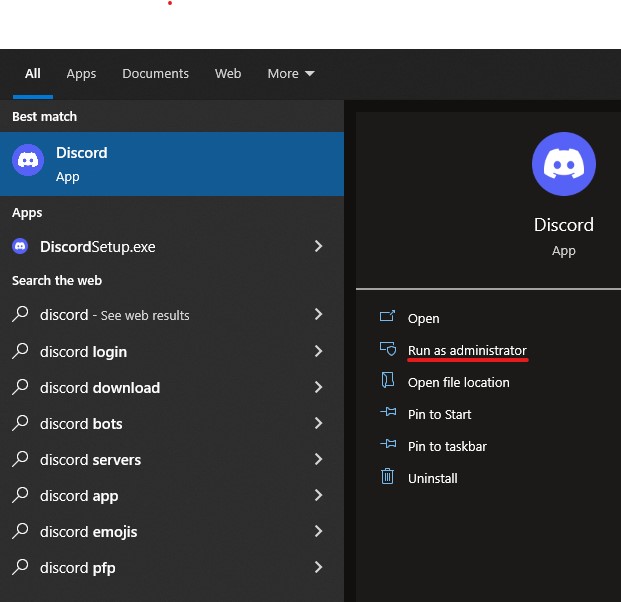Choose Pin to Start
The image size is (621, 602).
click(x=440, y=415)
